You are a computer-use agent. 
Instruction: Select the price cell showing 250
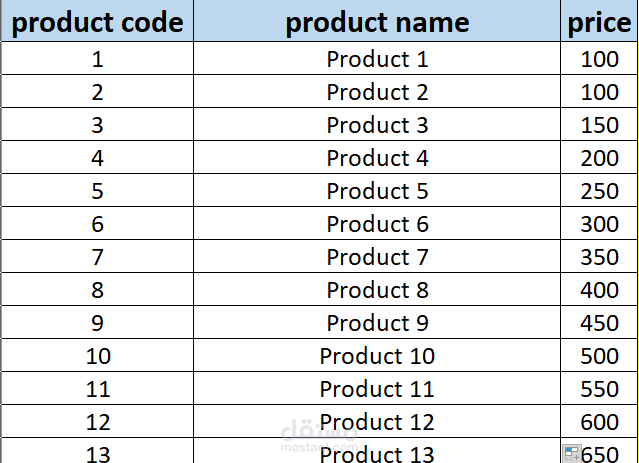coord(599,191)
